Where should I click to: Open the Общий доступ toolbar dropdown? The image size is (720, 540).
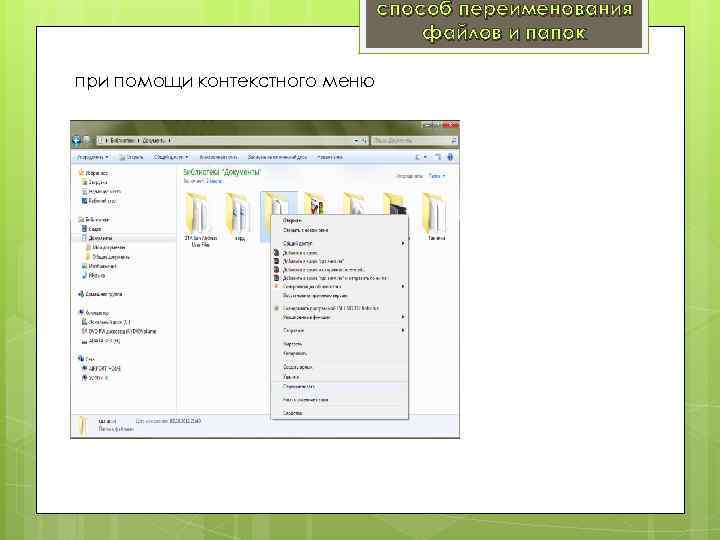[171, 157]
